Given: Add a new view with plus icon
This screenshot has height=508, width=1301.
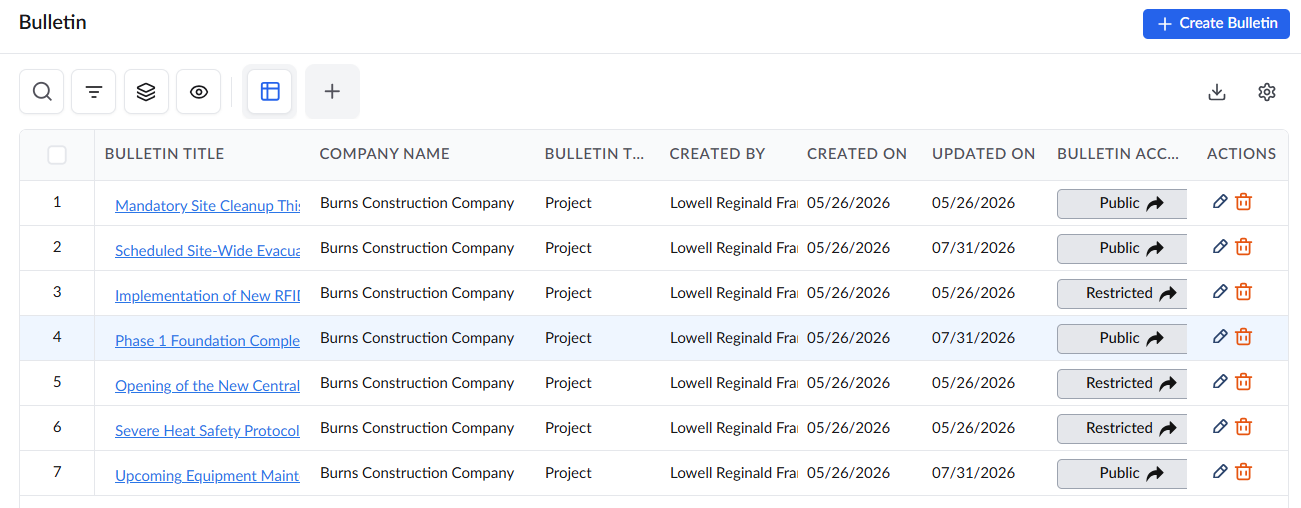Looking at the screenshot, I should [332, 92].
